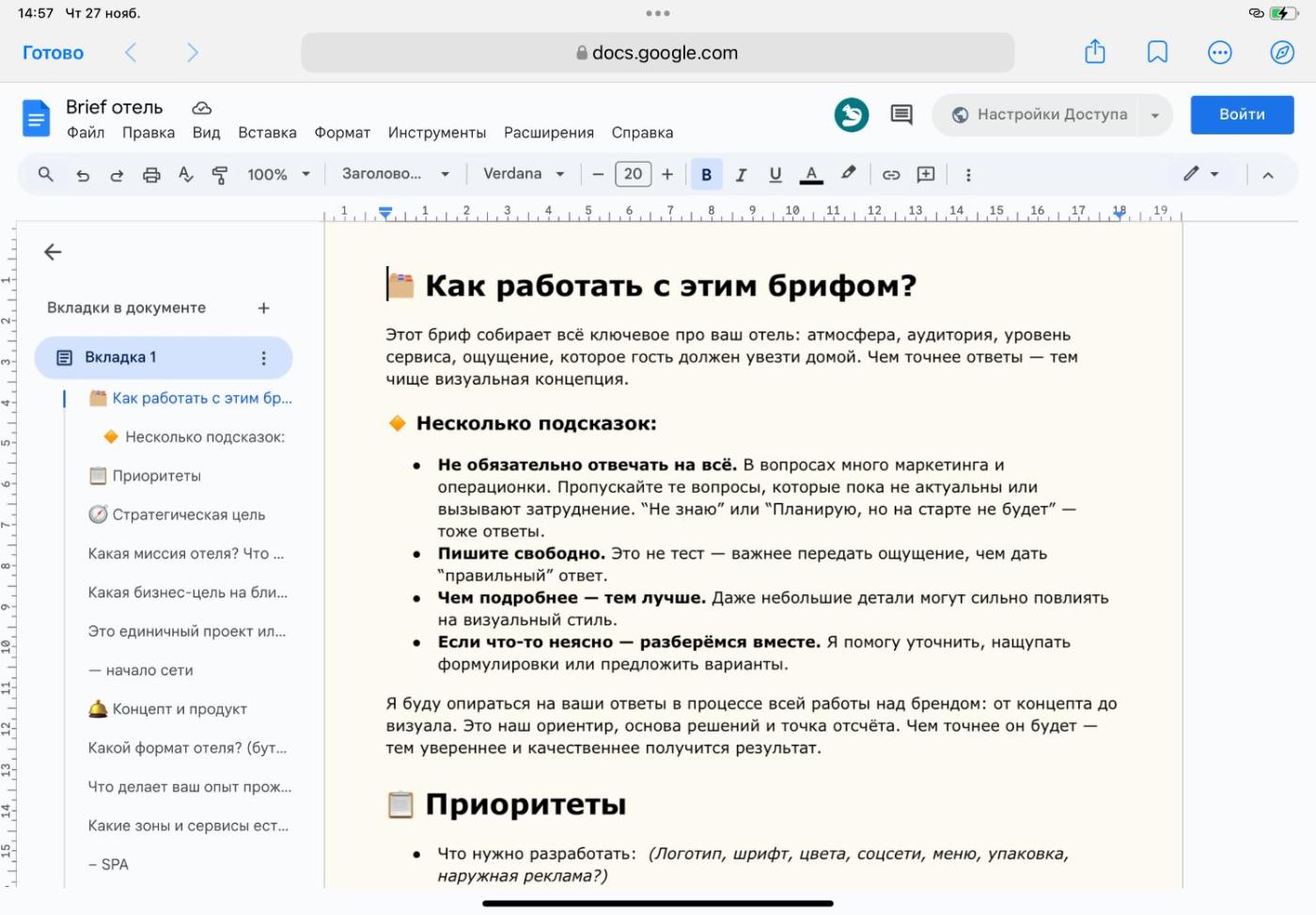Open the comment history icon

point(901,115)
